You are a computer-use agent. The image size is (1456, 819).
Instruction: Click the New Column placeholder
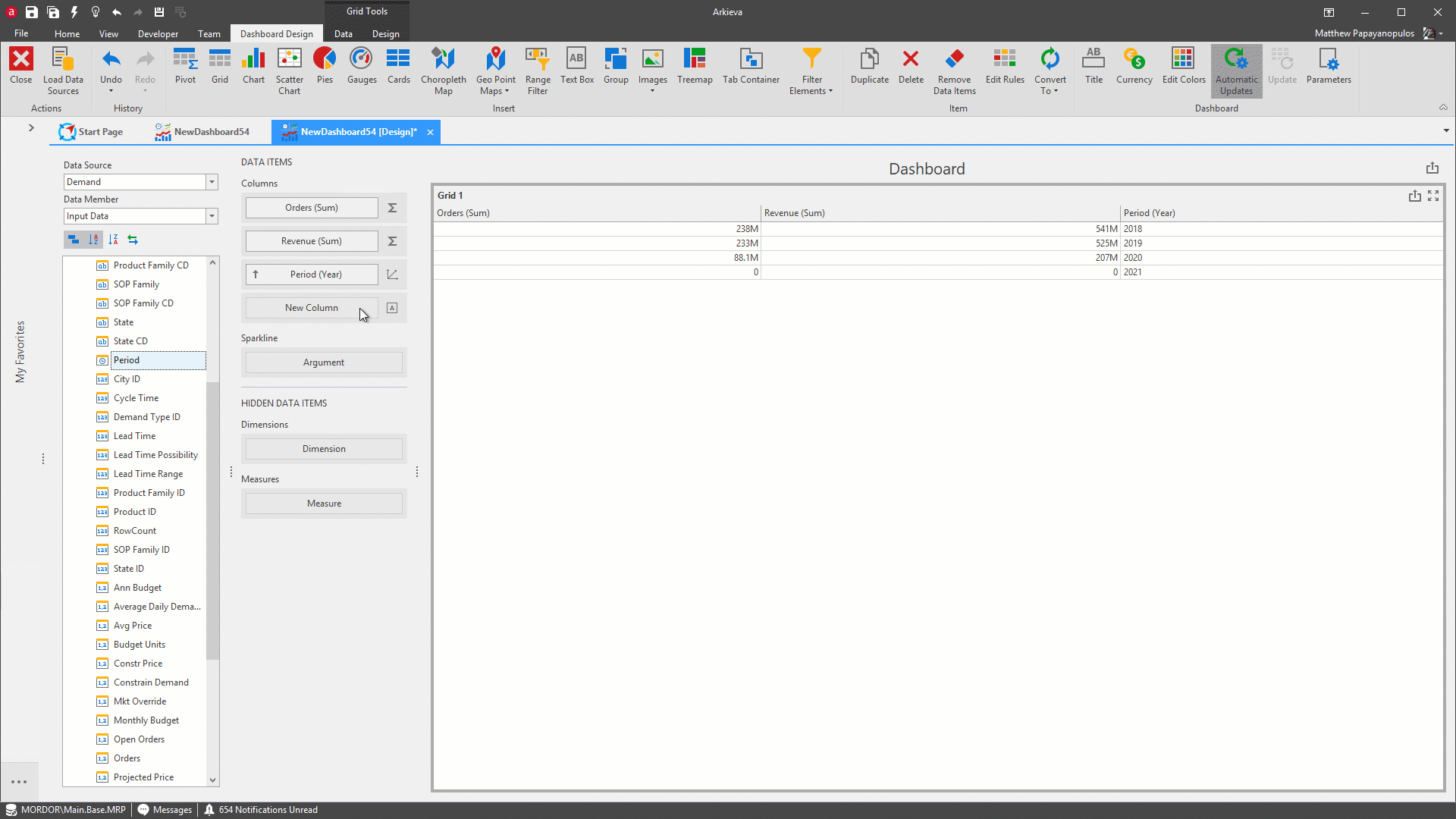click(x=311, y=308)
